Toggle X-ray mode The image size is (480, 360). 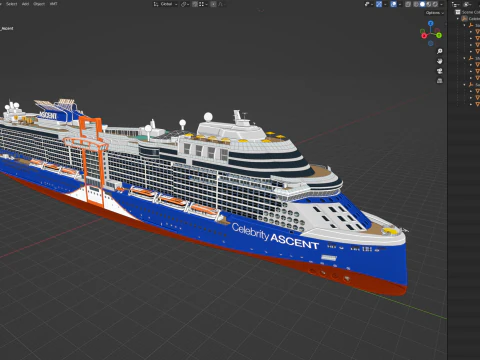[x=408, y=4]
